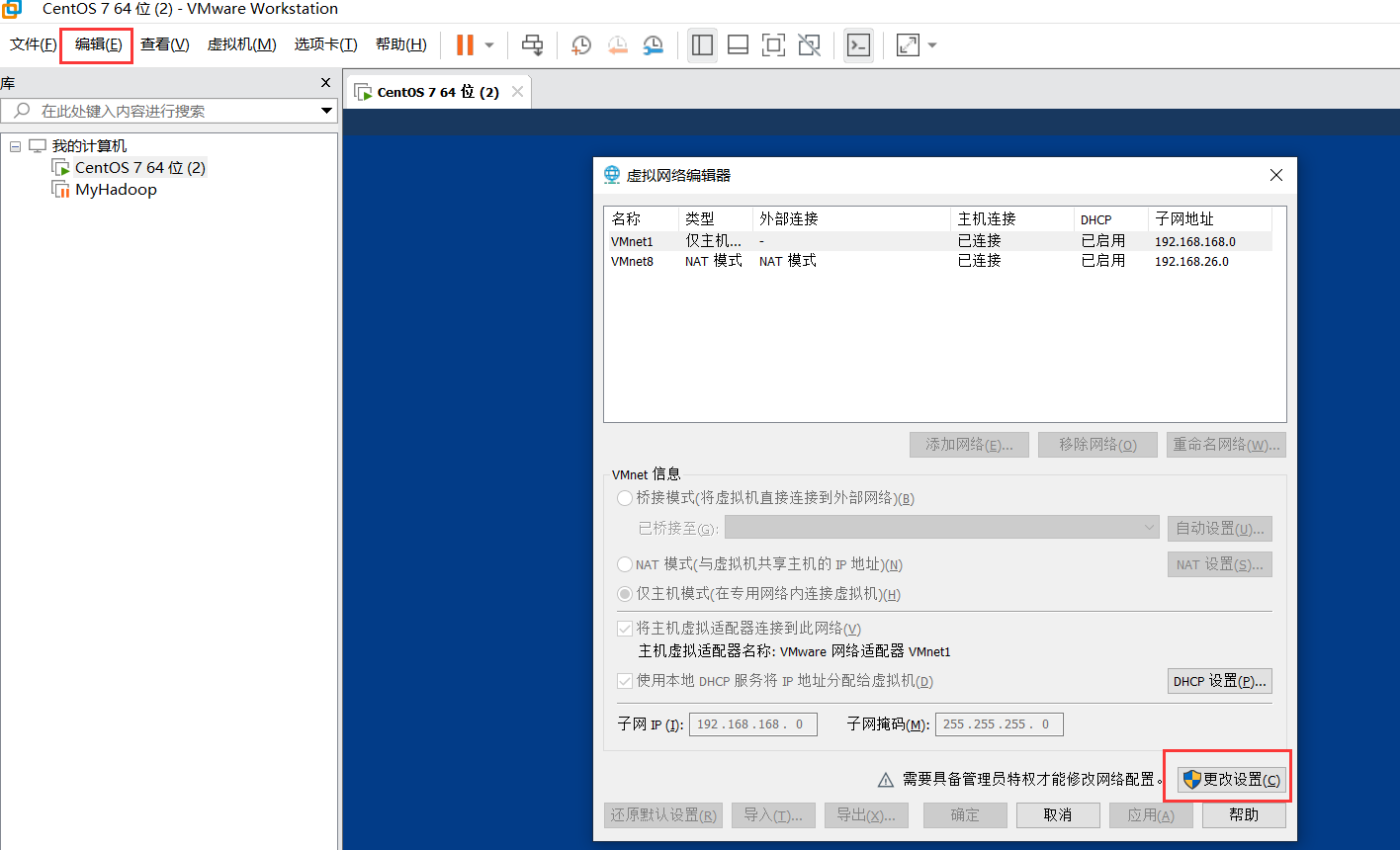Open the 选项卡(T) menu
Screen dimensions: 1400x850
tap(325, 44)
